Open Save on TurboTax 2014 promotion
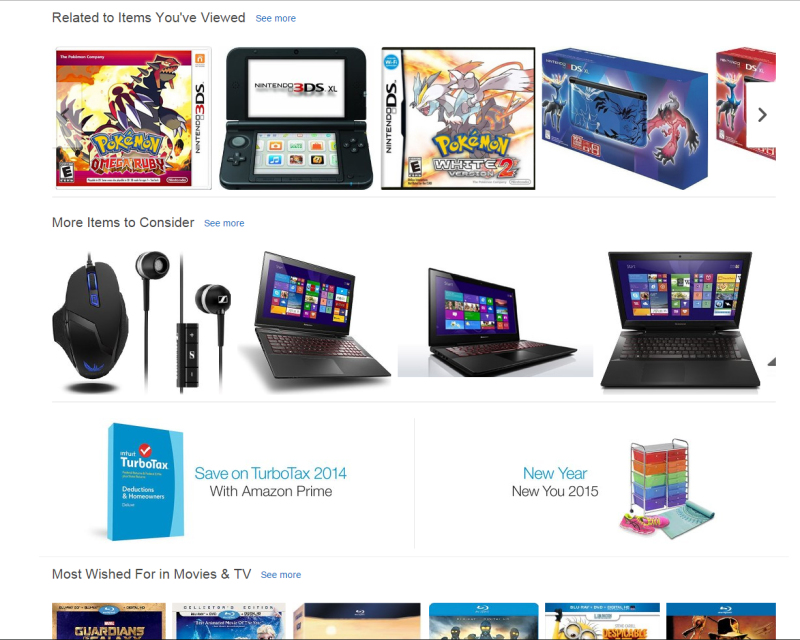The width and height of the screenshot is (800, 640). pyautogui.click(x=270, y=482)
